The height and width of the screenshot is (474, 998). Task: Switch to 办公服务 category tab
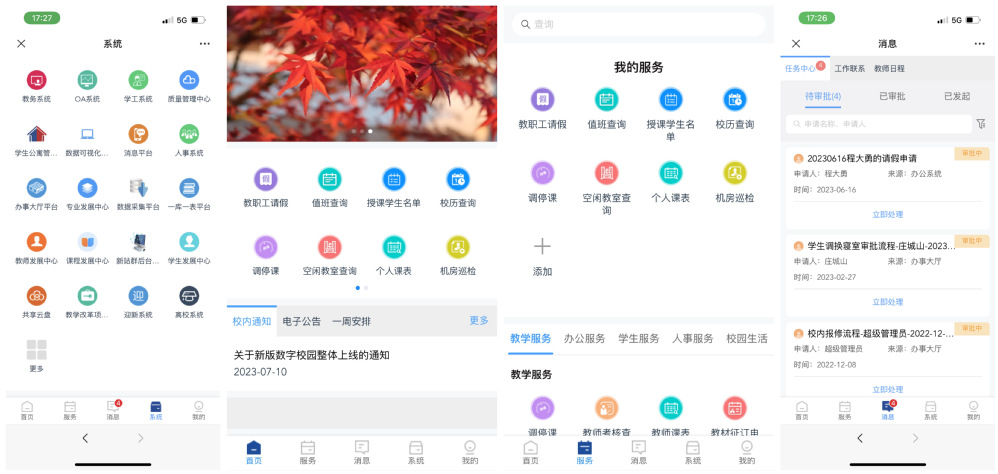584,339
